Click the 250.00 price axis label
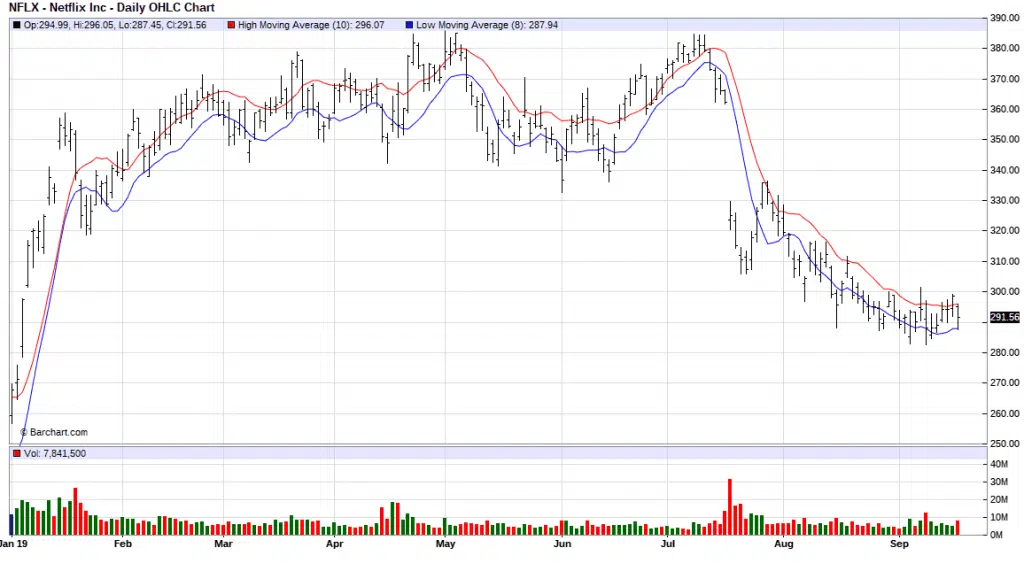Image resolution: width=1024 pixels, height=571 pixels. click(1003, 443)
